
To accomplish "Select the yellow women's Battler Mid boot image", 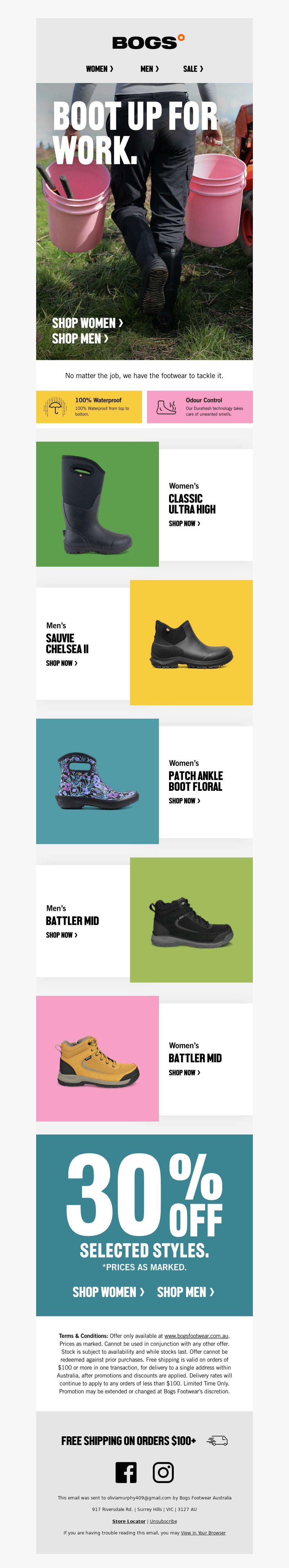I will pyautogui.click(x=98, y=1059).
